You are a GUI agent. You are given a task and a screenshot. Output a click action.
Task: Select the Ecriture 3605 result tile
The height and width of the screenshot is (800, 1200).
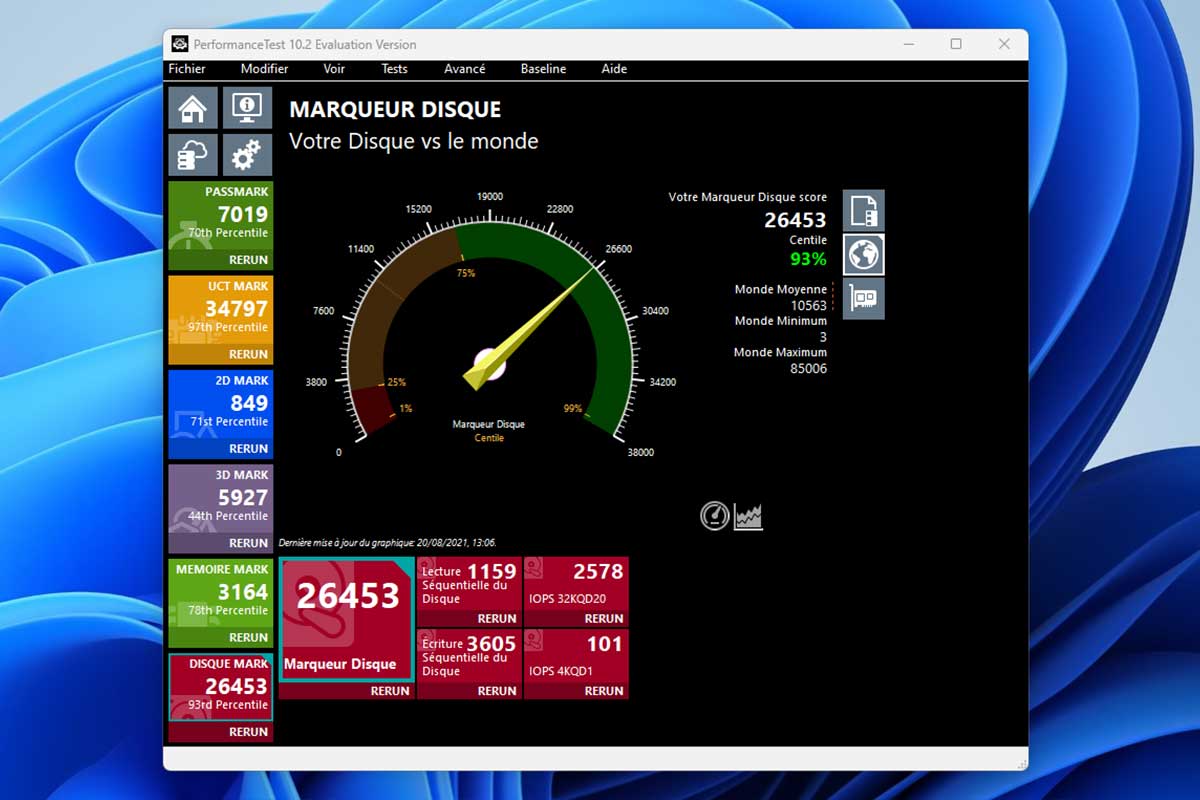pos(469,656)
